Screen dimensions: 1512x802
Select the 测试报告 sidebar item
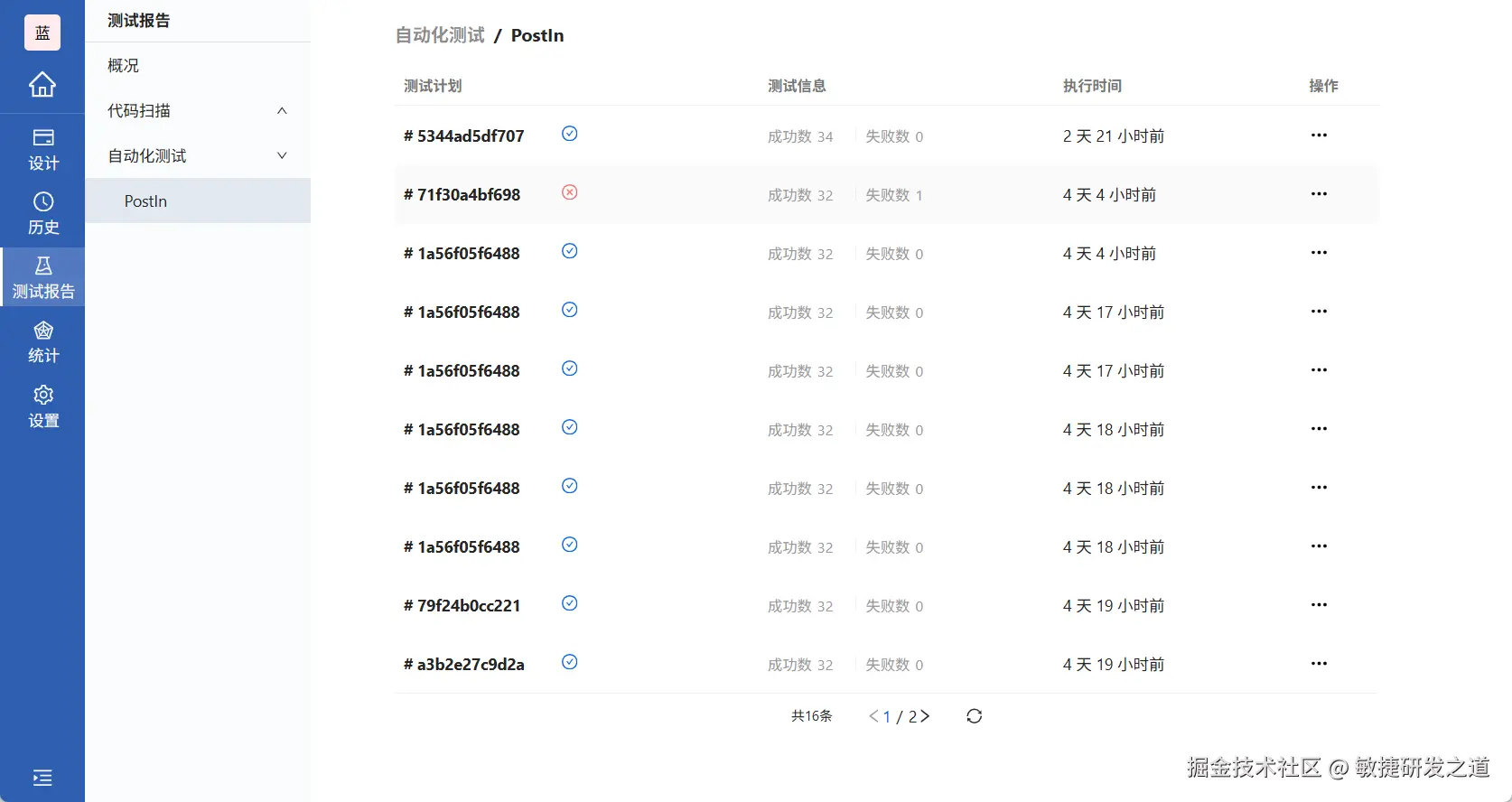[42, 277]
